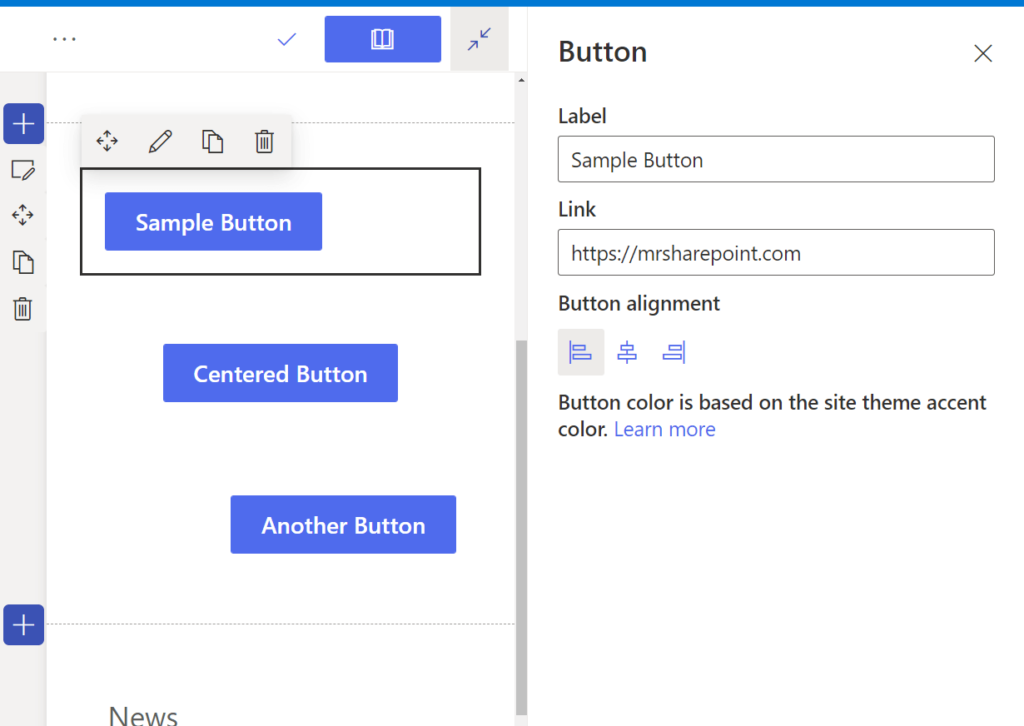Focus the Label input with Sample Button
Image resolution: width=1024 pixels, height=726 pixels.
click(x=776, y=159)
